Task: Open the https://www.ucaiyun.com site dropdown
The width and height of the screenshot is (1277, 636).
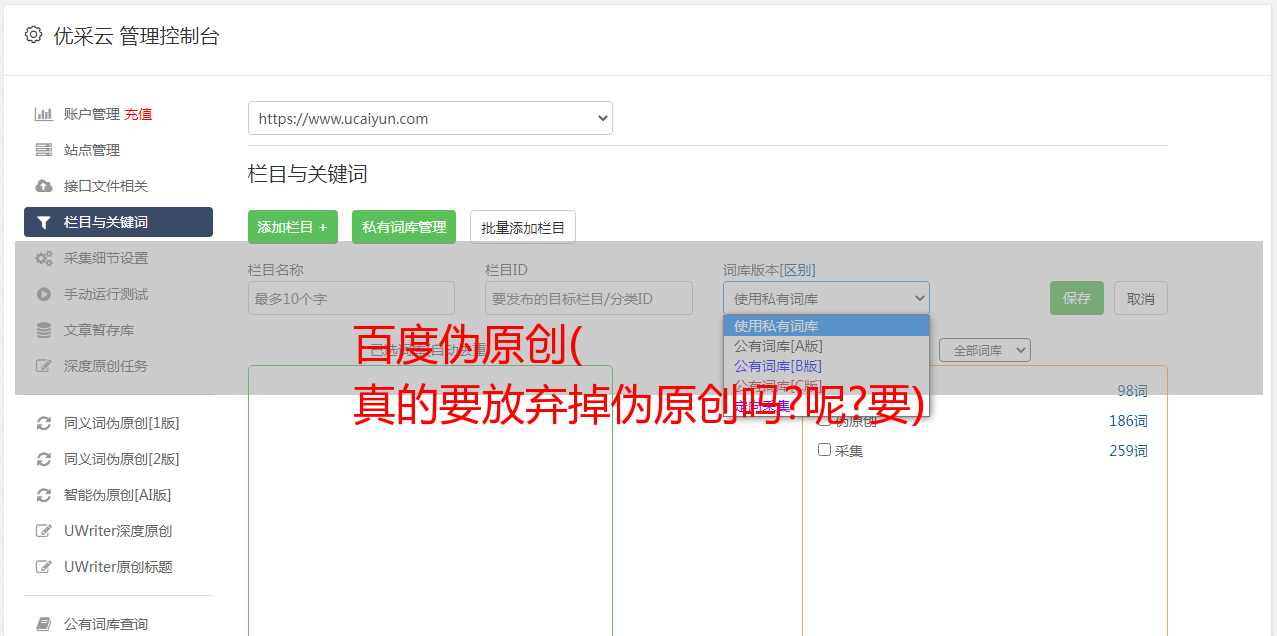Action: pos(430,118)
